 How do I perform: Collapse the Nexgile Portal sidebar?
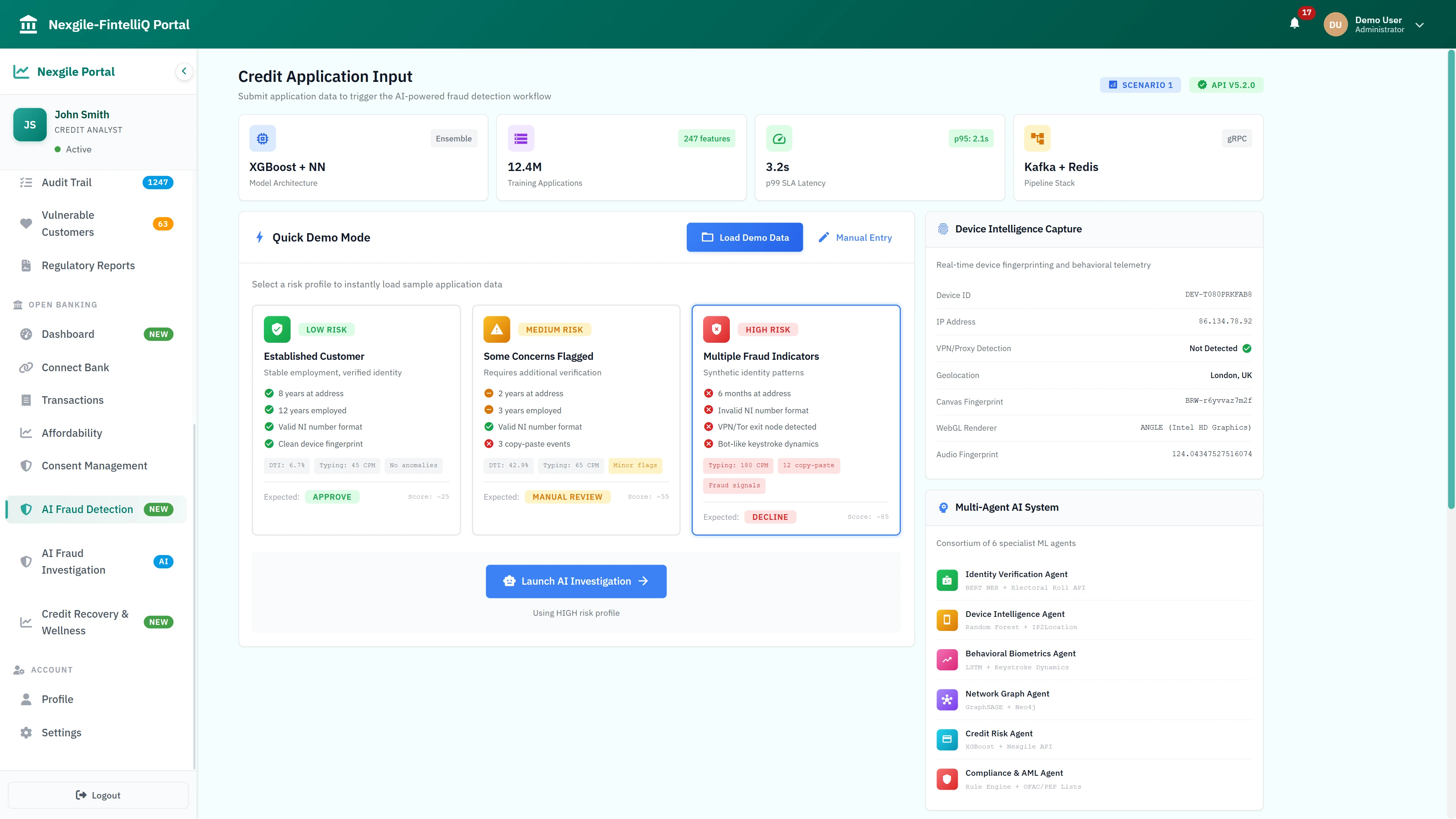(x=184, y=71)
